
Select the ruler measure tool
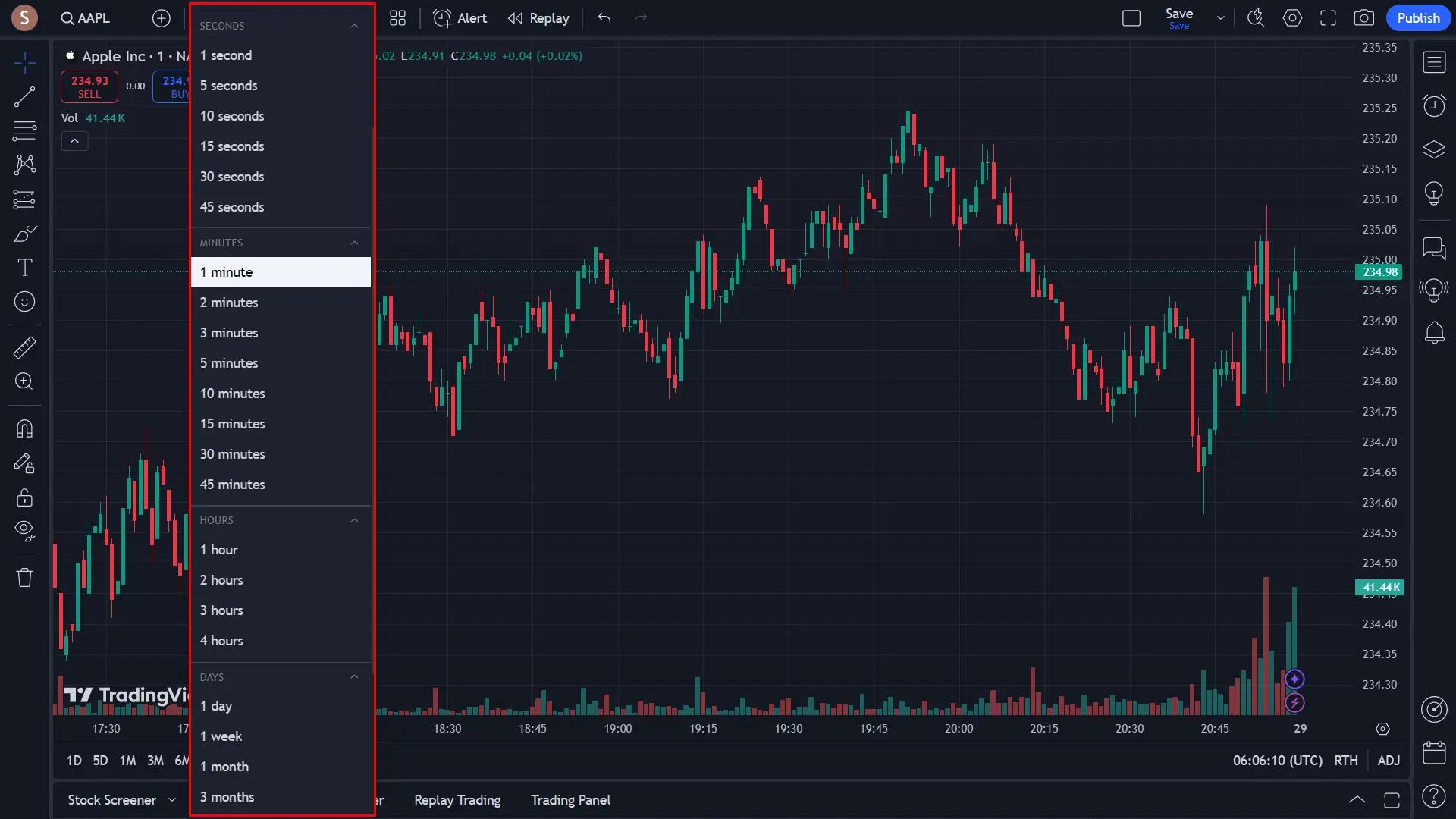[24, 347]
